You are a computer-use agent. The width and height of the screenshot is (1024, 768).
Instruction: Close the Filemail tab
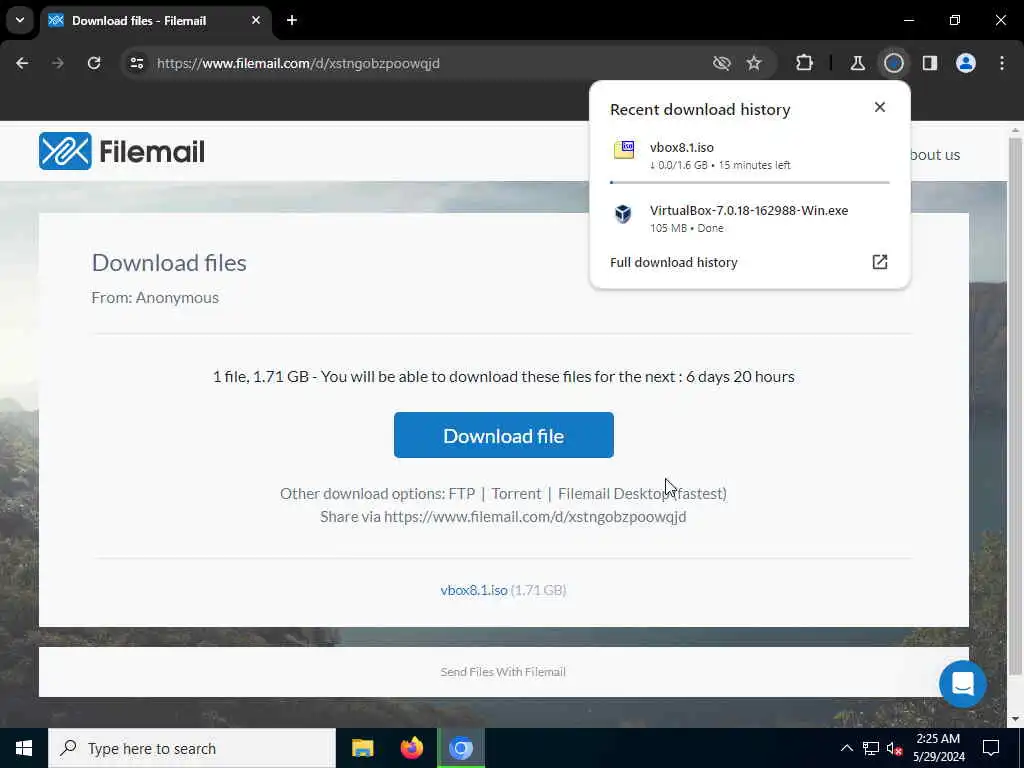coord(256,20)
